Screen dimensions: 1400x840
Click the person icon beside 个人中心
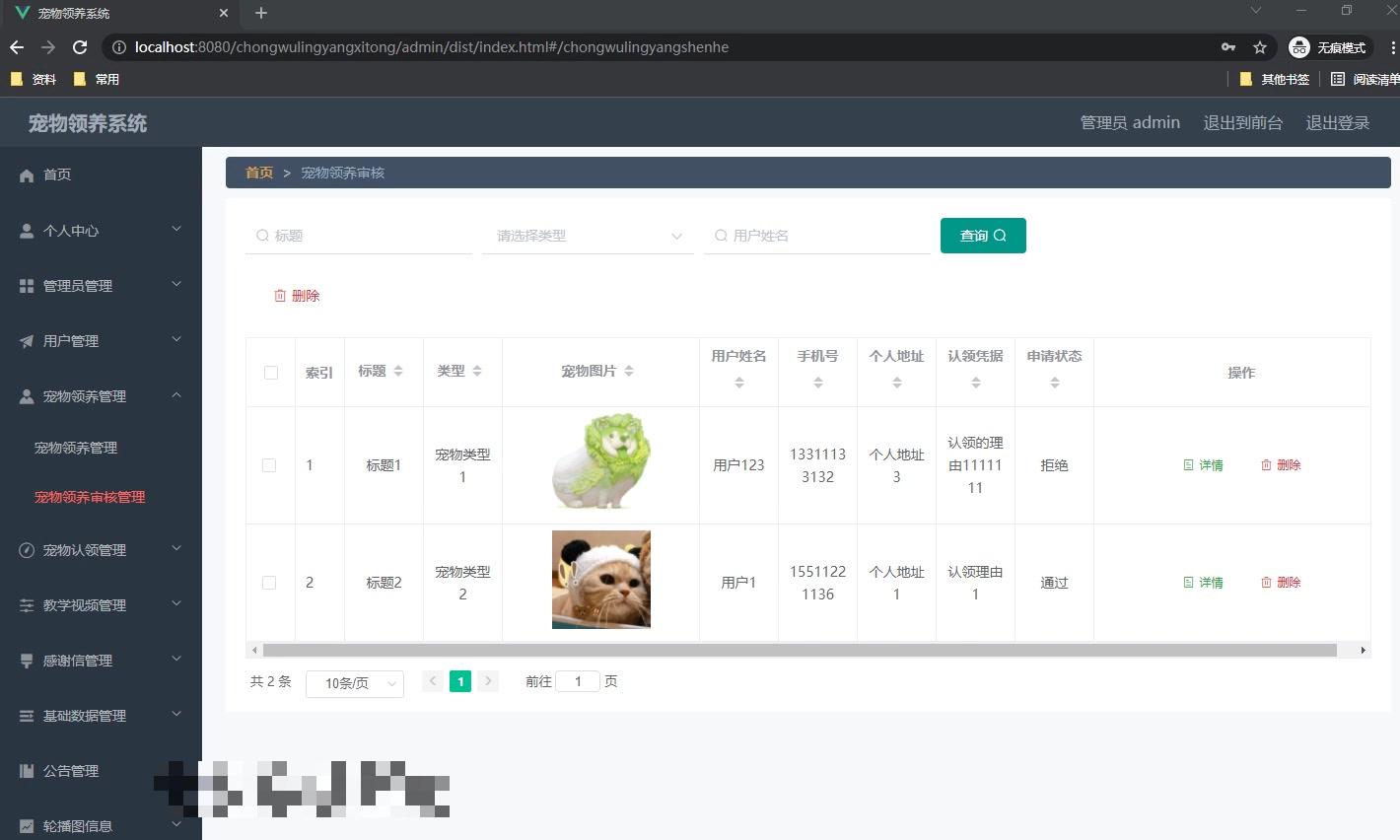click(27, 231)
